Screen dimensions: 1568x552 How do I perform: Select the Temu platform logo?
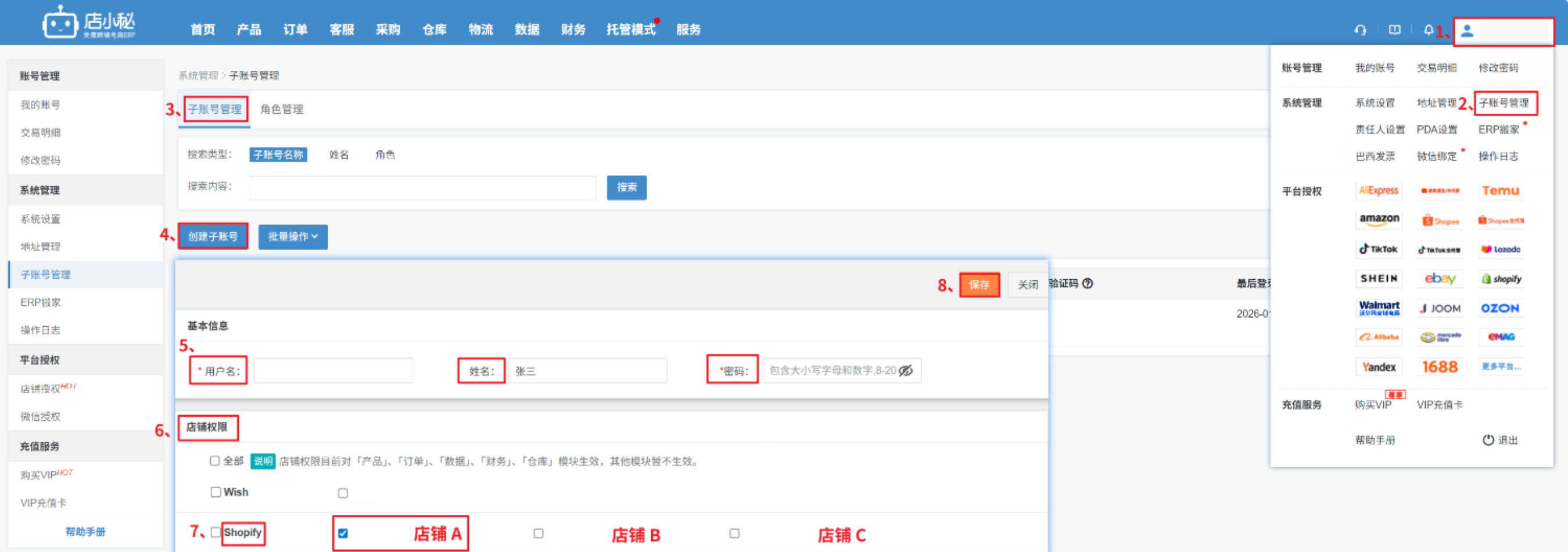click(1501, 191)
